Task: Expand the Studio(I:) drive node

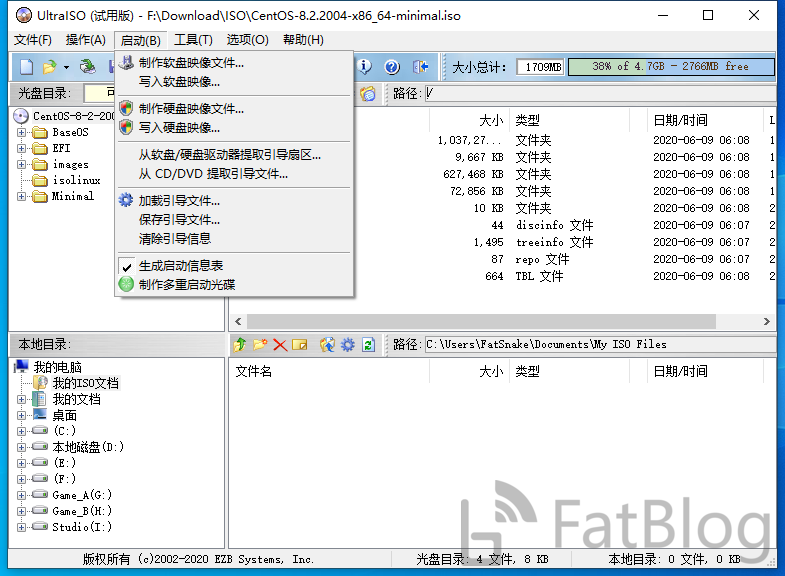Action: click(21, 527)
